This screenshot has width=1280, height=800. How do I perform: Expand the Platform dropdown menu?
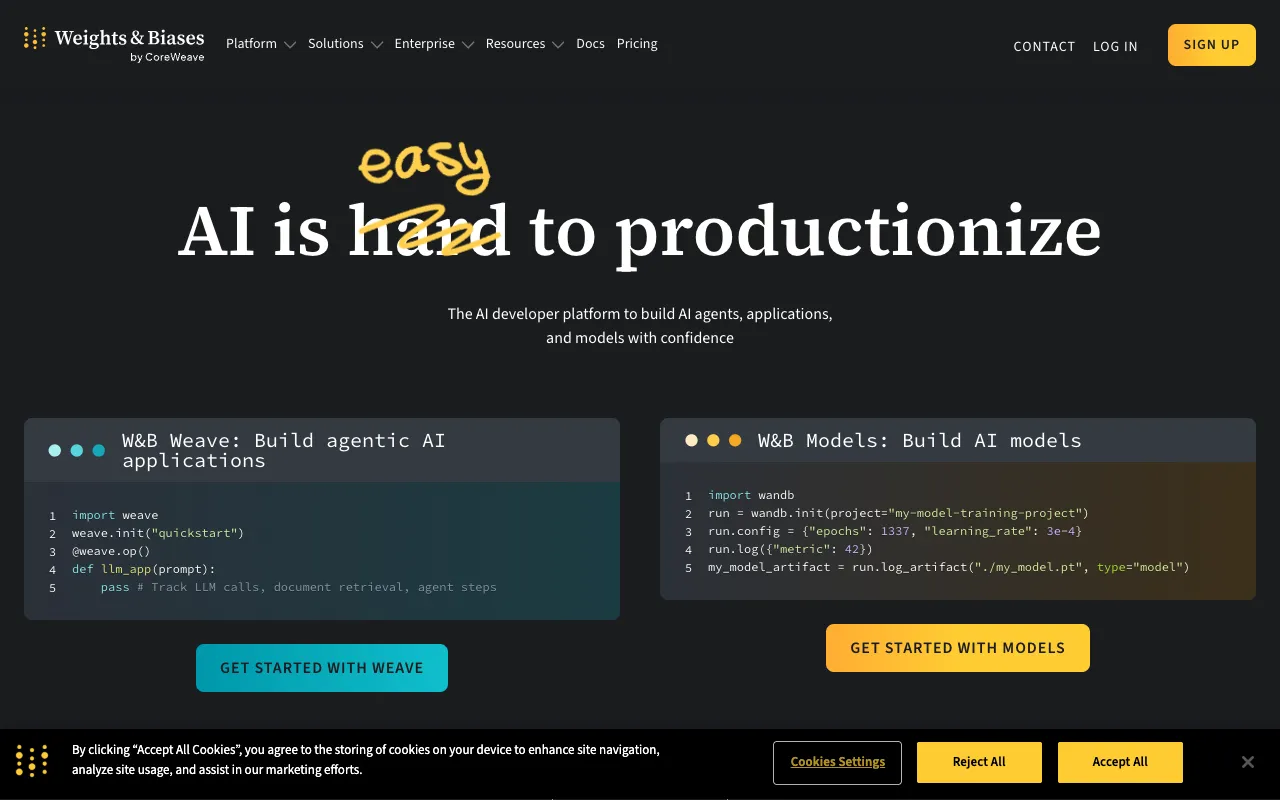coord(260,44)
